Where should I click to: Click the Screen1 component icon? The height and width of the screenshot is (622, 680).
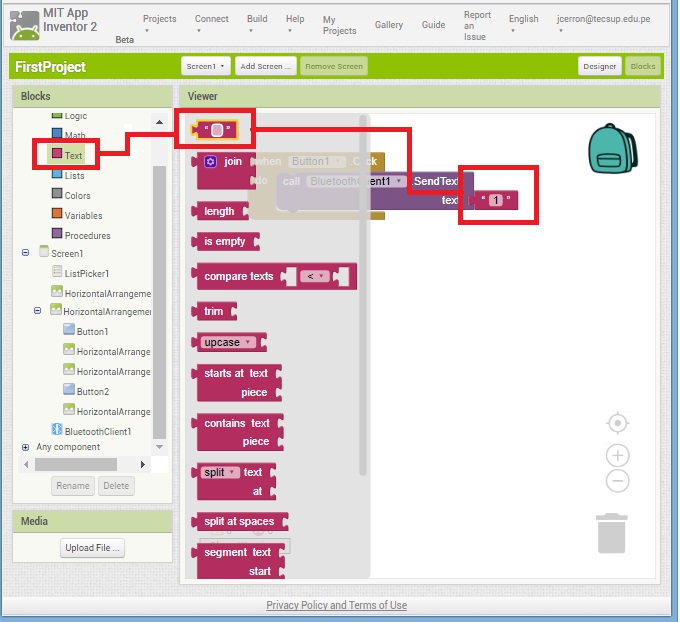[x=44, y=251]
